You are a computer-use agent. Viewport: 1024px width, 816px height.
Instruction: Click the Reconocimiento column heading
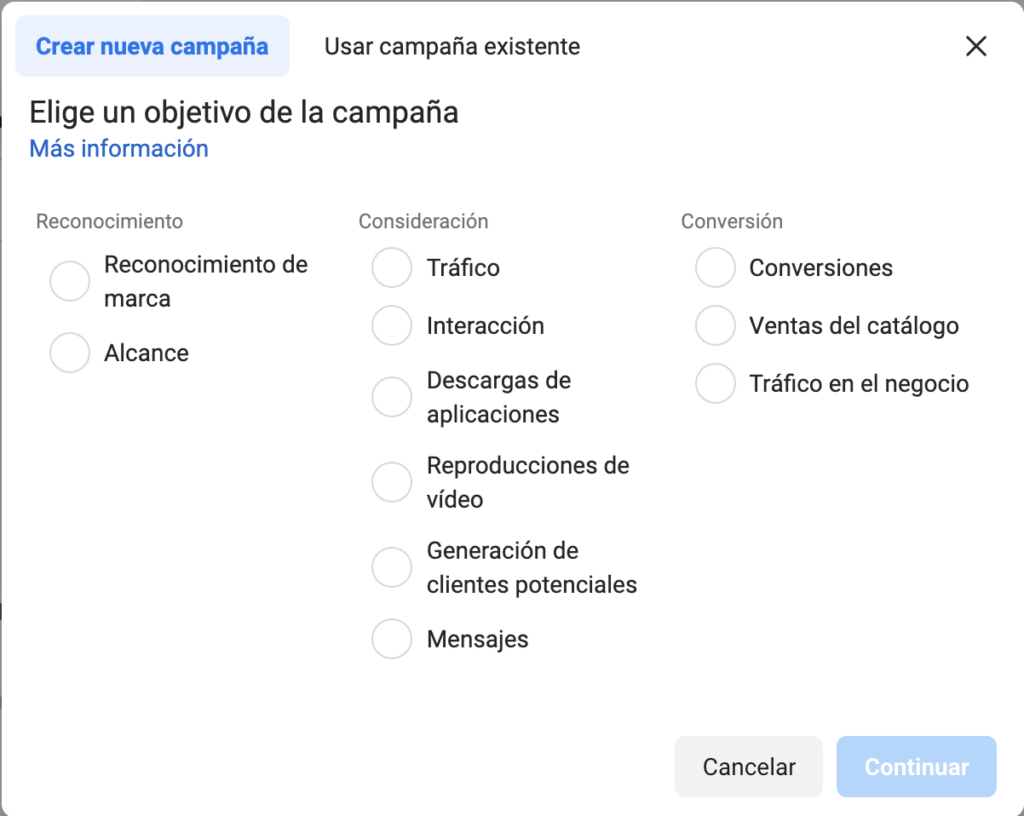110,221
